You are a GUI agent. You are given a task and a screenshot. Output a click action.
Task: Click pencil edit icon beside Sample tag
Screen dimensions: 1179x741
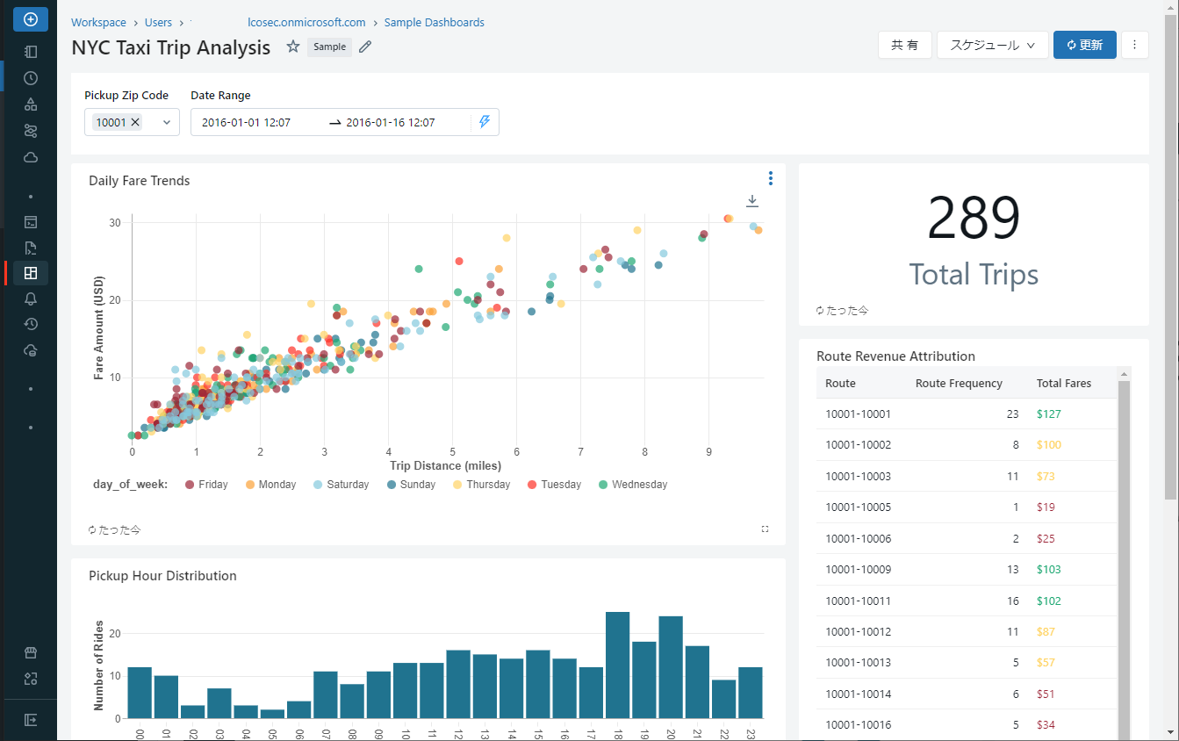(x=365, y=47)
